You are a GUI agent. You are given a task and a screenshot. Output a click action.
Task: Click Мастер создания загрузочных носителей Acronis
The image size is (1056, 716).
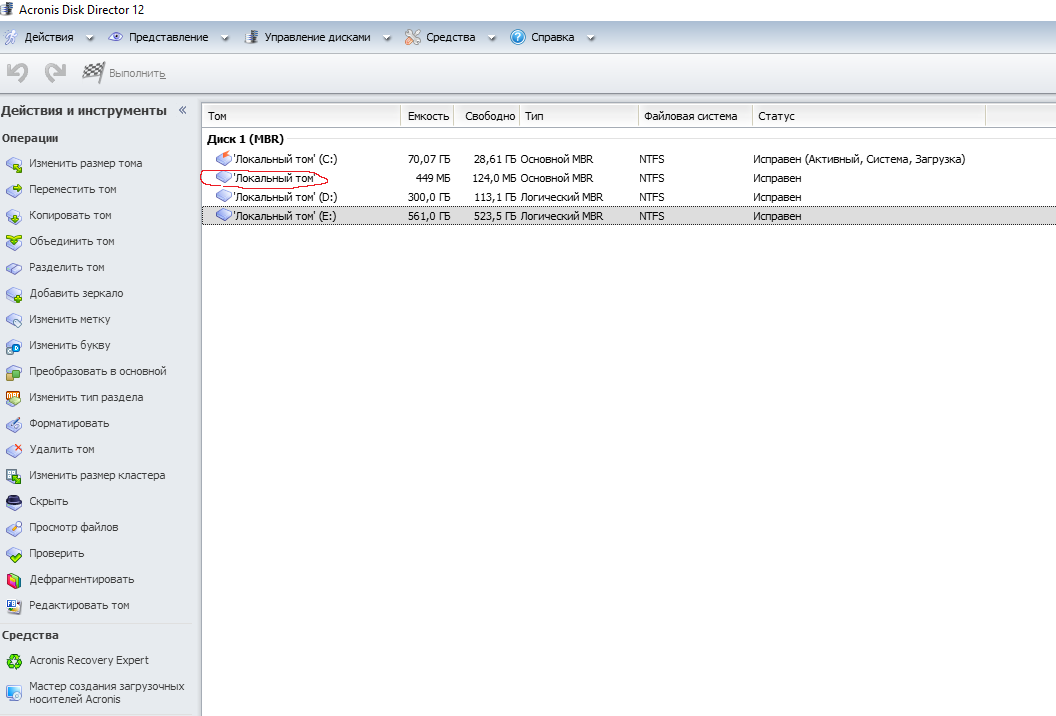tap(106, 692)
